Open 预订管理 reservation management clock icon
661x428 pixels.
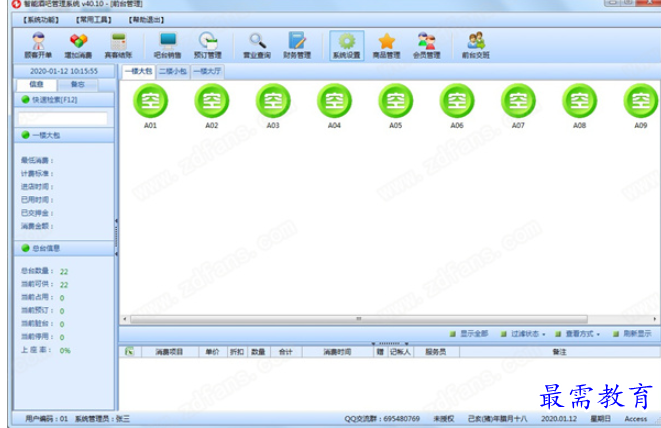(x=208, y=46)
